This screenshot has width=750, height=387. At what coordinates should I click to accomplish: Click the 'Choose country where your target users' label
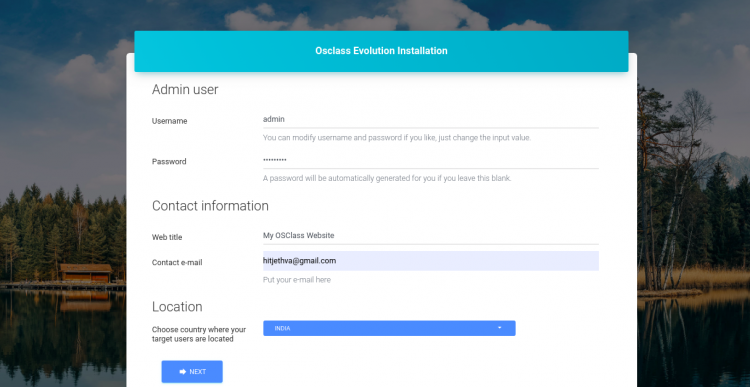point(199,334)
